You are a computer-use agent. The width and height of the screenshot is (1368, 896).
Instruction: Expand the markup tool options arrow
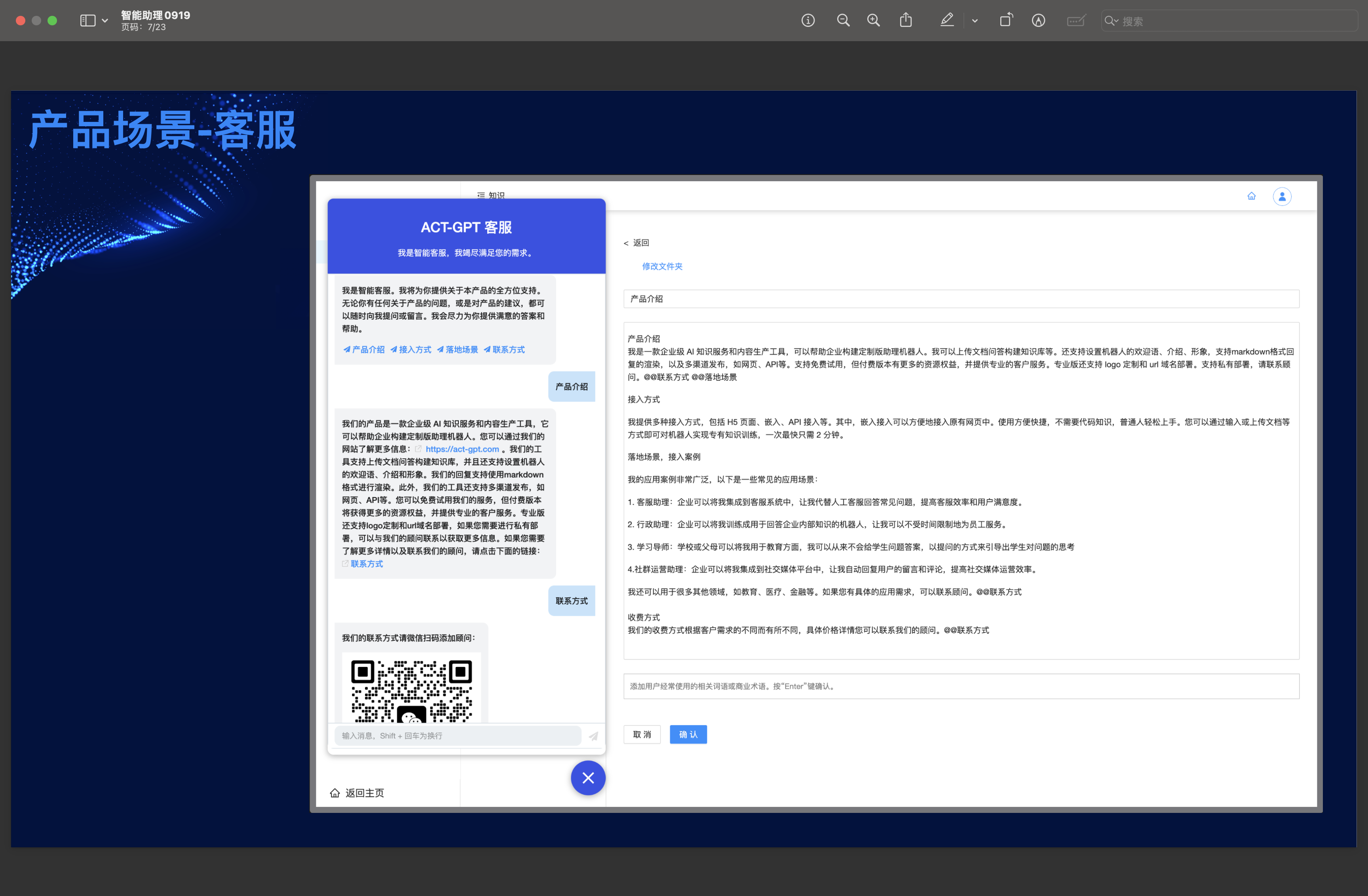pos(975,21)
